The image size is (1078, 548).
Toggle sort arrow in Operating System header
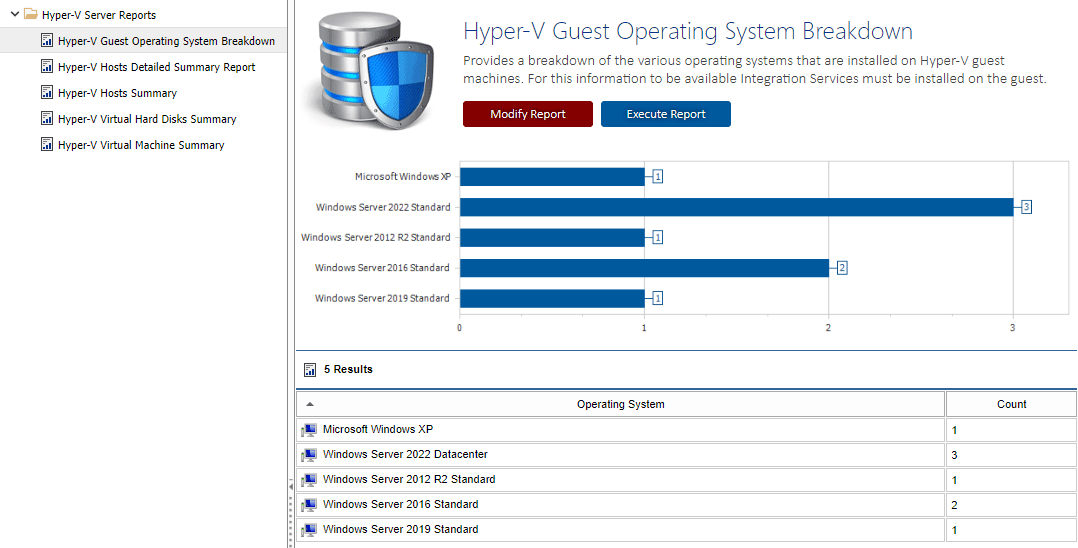tap(310, 404)
